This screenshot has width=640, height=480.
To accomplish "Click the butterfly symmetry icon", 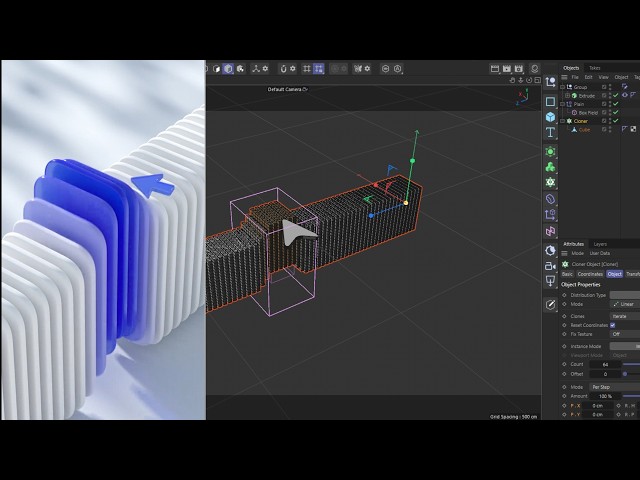I will [358, 69].
